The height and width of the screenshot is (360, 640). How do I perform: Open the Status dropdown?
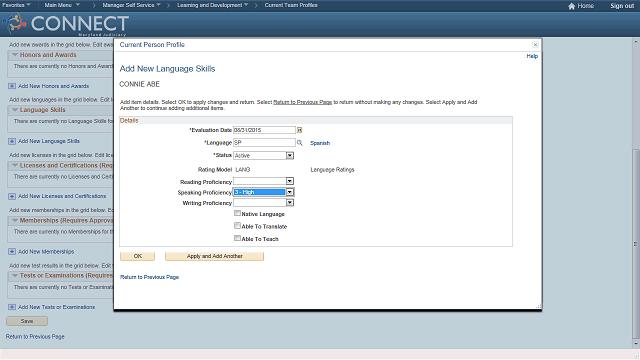point(289,156)
